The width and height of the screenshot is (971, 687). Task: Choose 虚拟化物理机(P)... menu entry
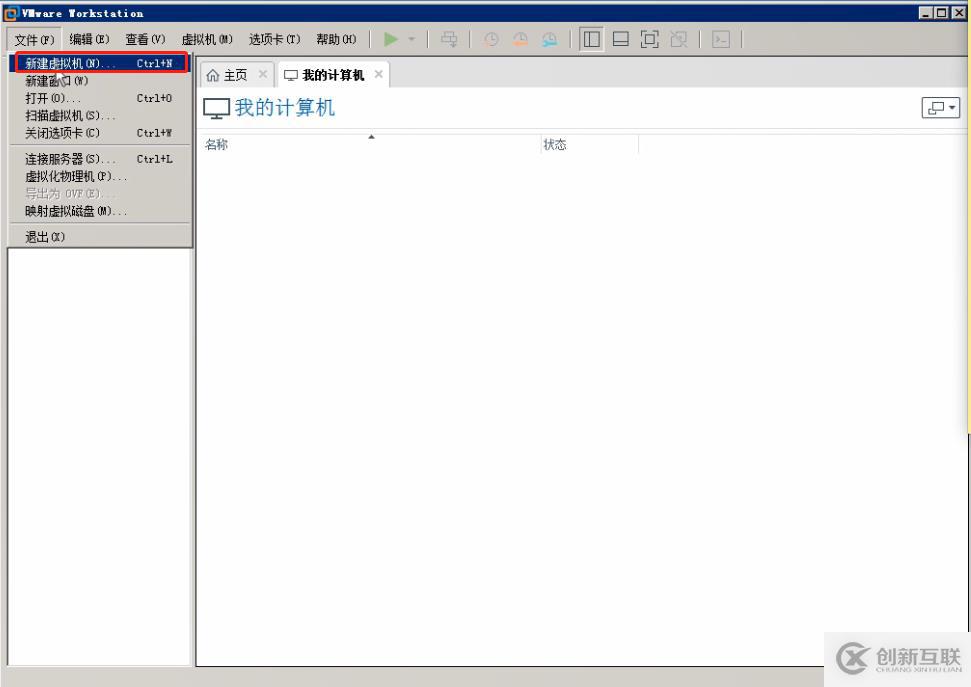tap(100, 176)
